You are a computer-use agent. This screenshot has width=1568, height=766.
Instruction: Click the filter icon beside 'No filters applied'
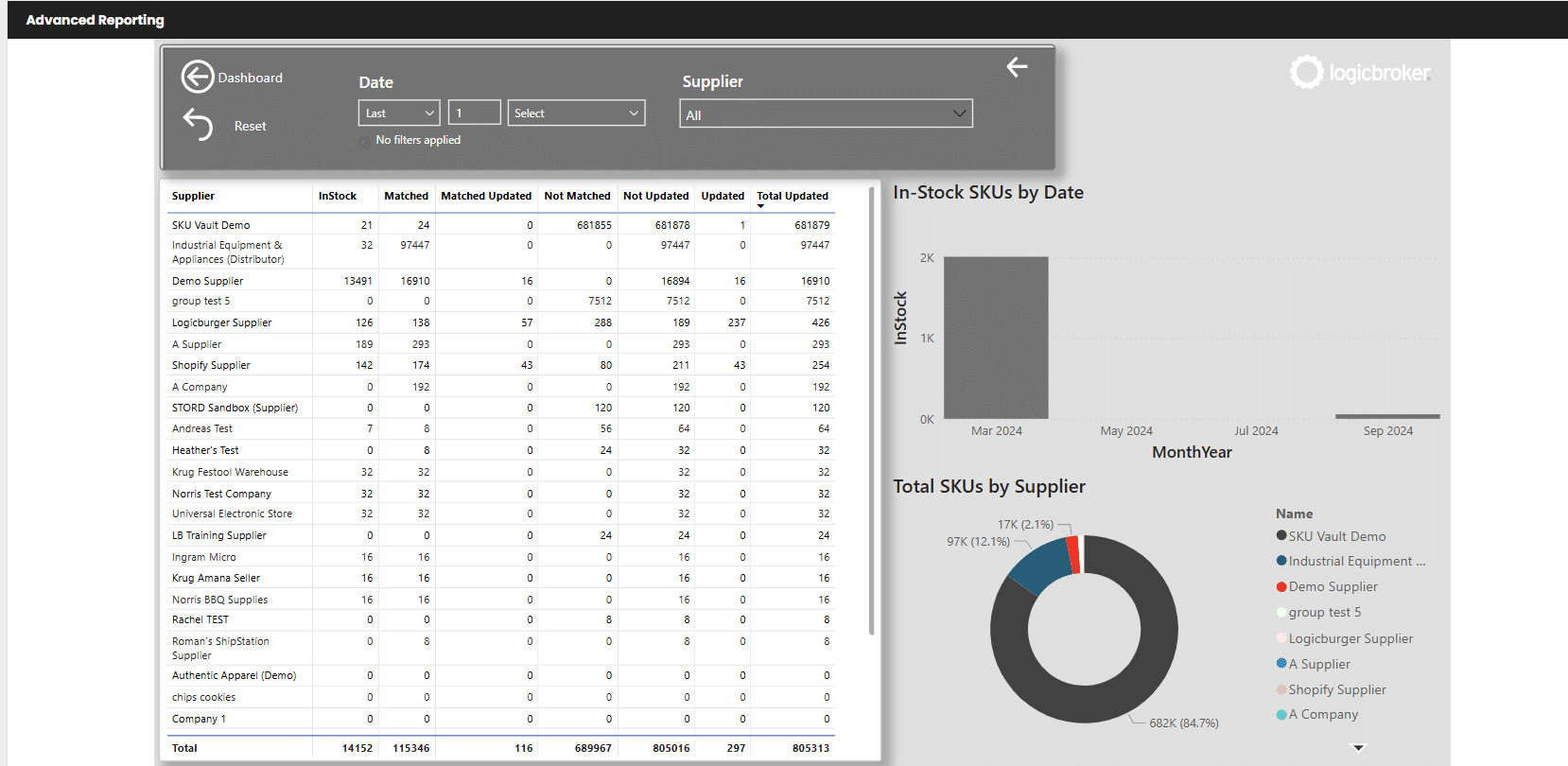click(x=365, y=141)
